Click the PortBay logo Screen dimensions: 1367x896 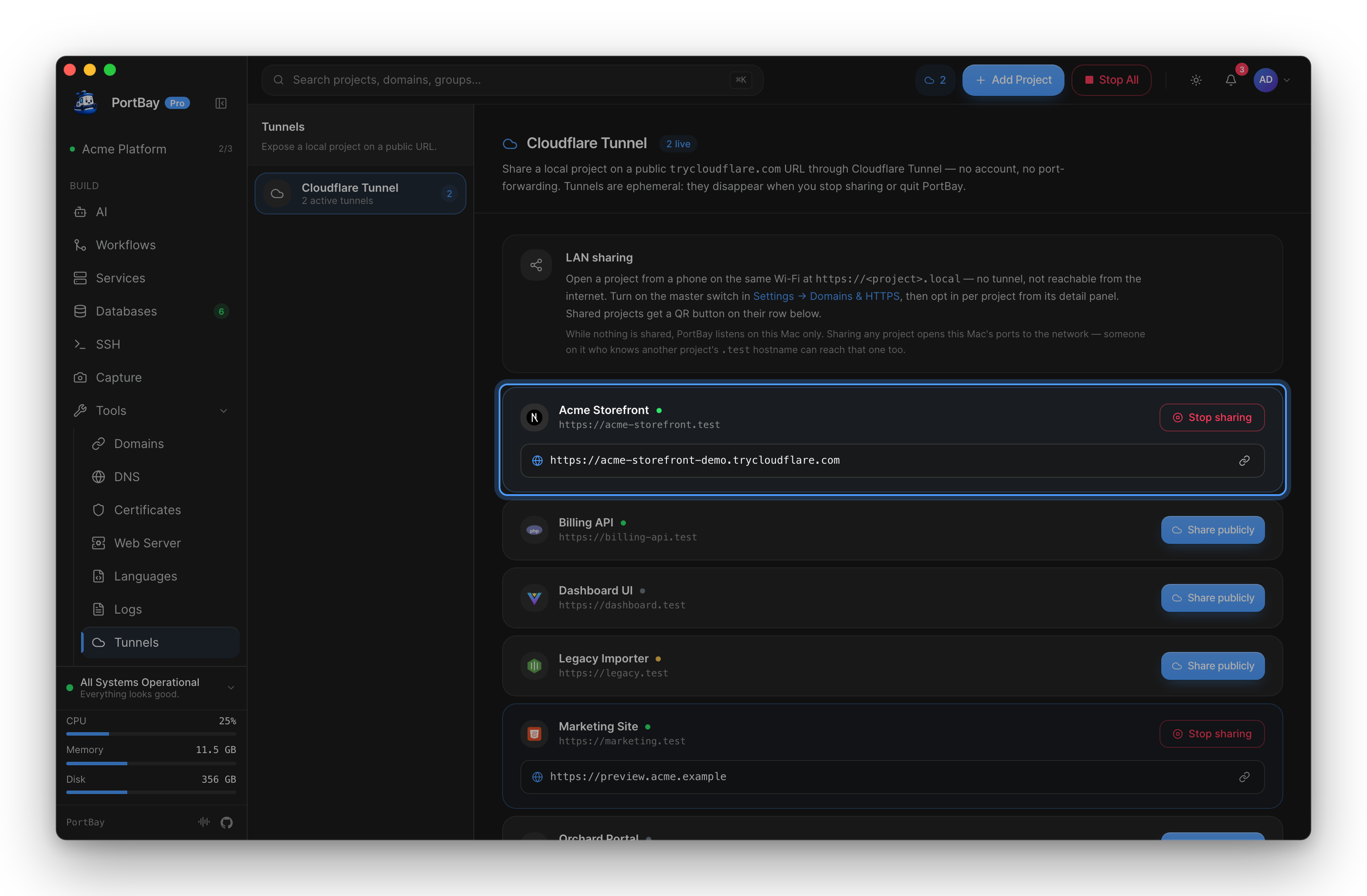85,103
